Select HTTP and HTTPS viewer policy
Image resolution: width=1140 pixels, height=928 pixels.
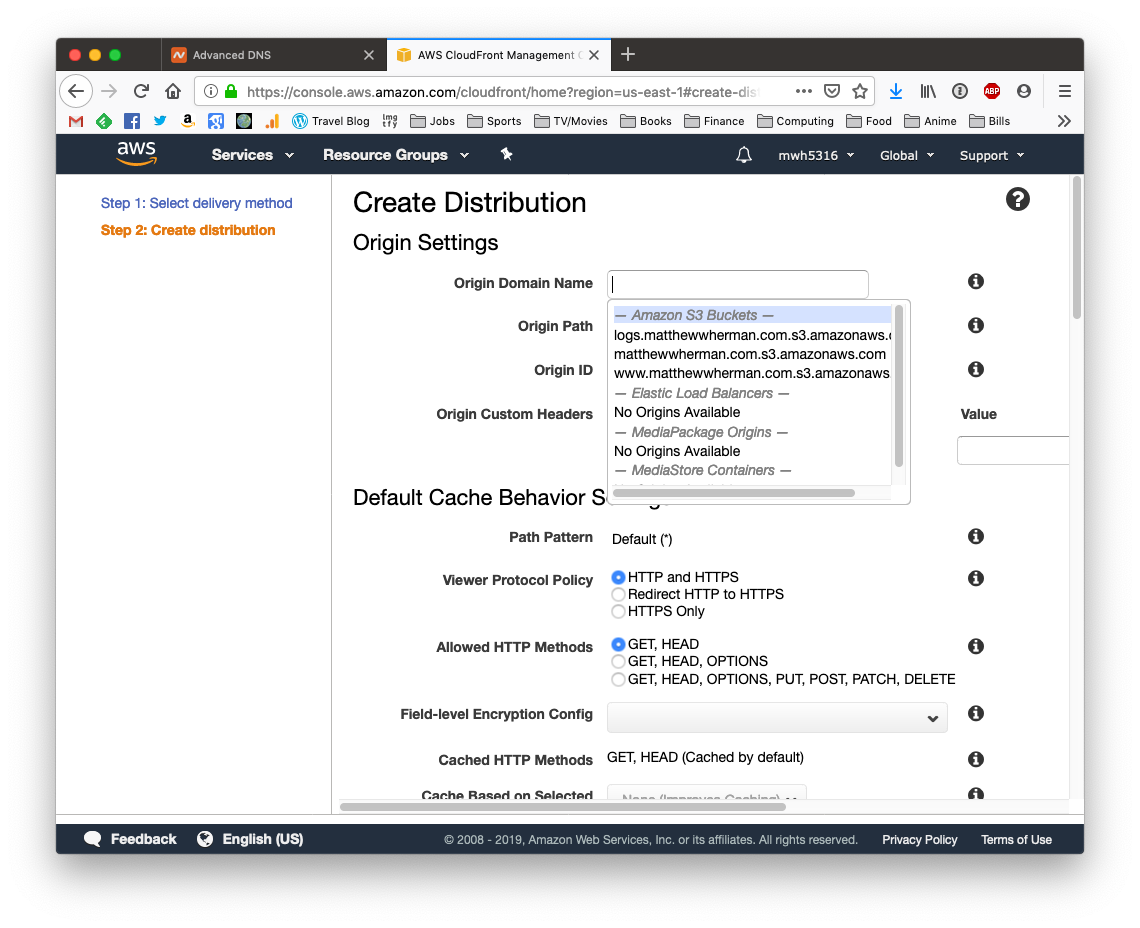[618, 577]
